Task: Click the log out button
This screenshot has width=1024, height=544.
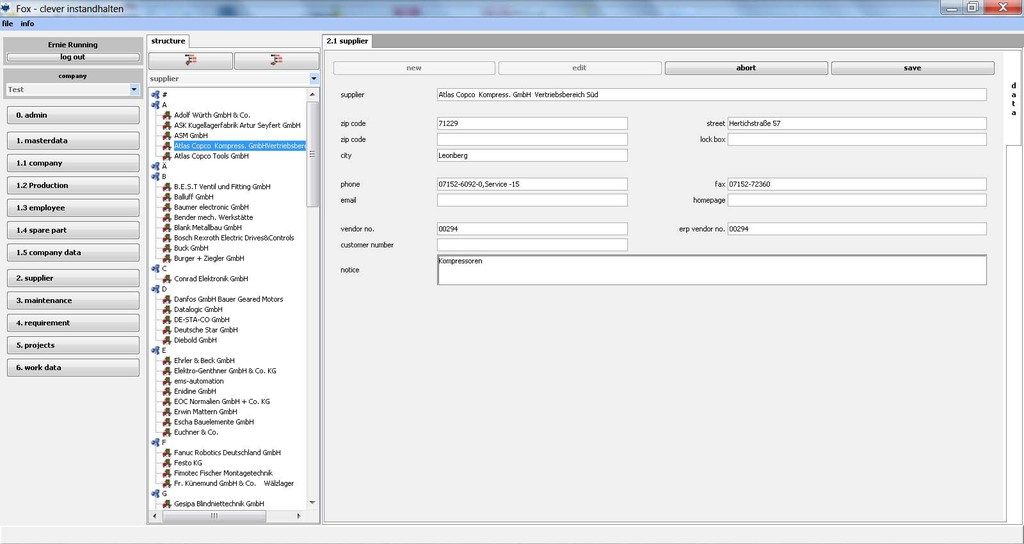Action: pyautogui.click(x=73, y=57)
